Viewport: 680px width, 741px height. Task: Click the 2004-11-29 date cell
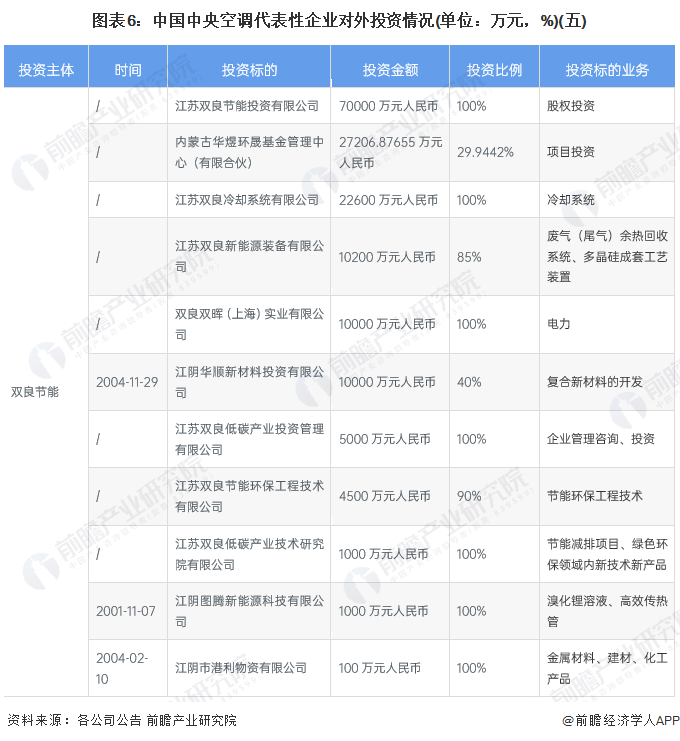(127, 382)
